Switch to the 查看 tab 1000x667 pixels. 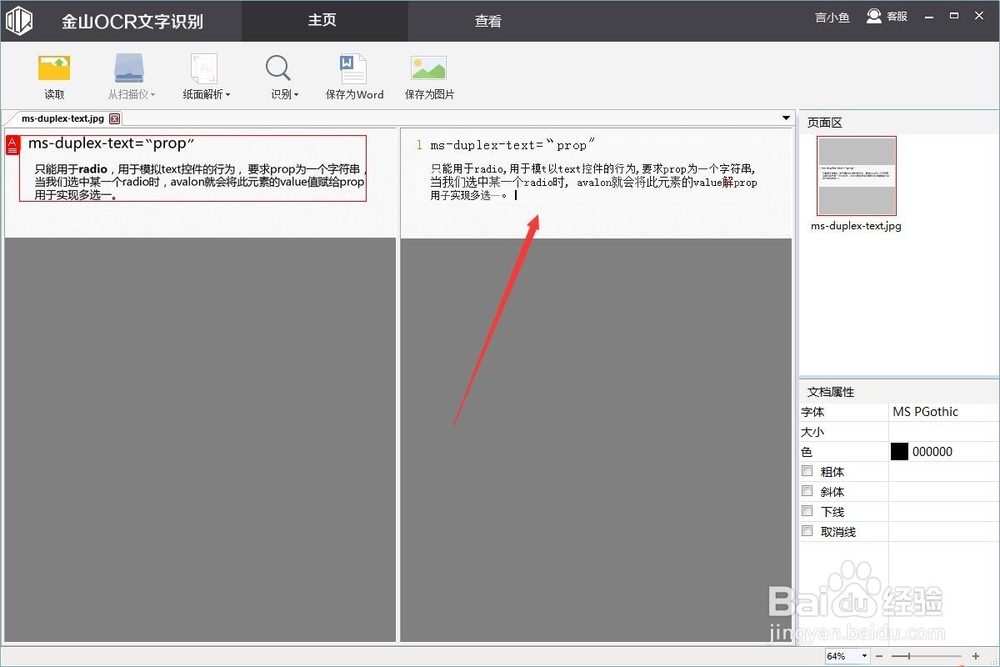coord(488,20)
